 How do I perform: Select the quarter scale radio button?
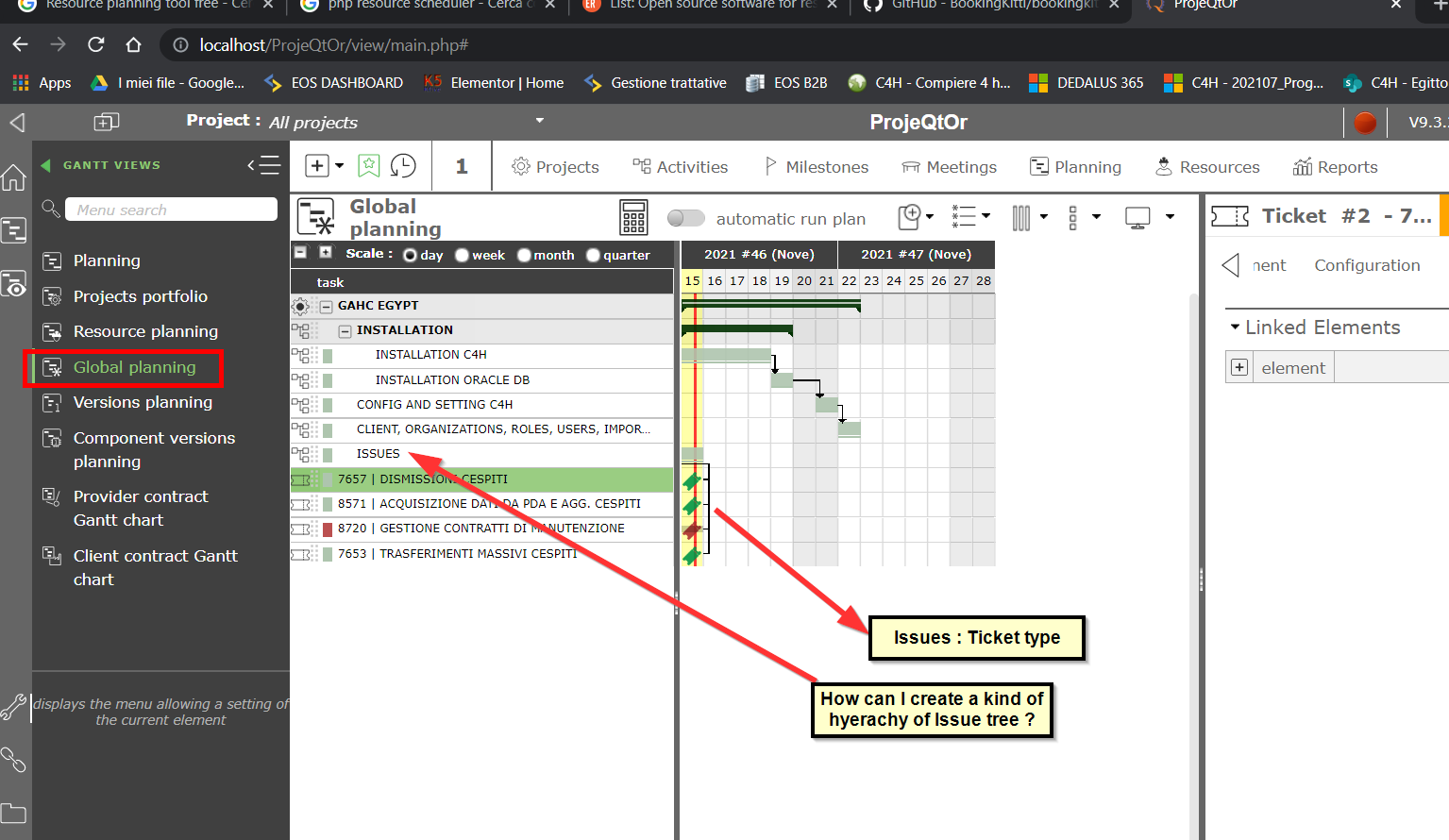click(x=593, y=255)
